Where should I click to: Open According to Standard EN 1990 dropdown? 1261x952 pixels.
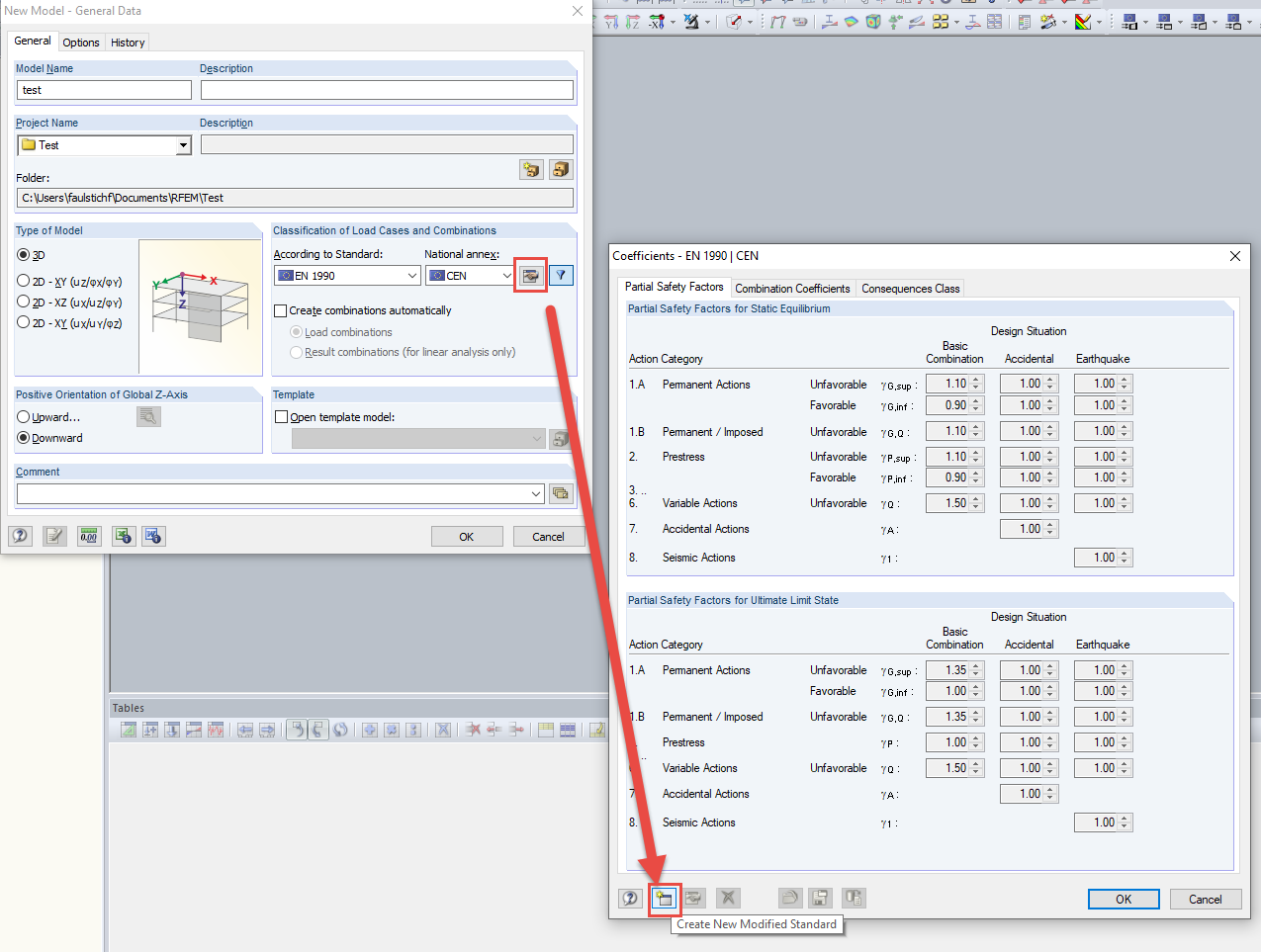(412, 276)
